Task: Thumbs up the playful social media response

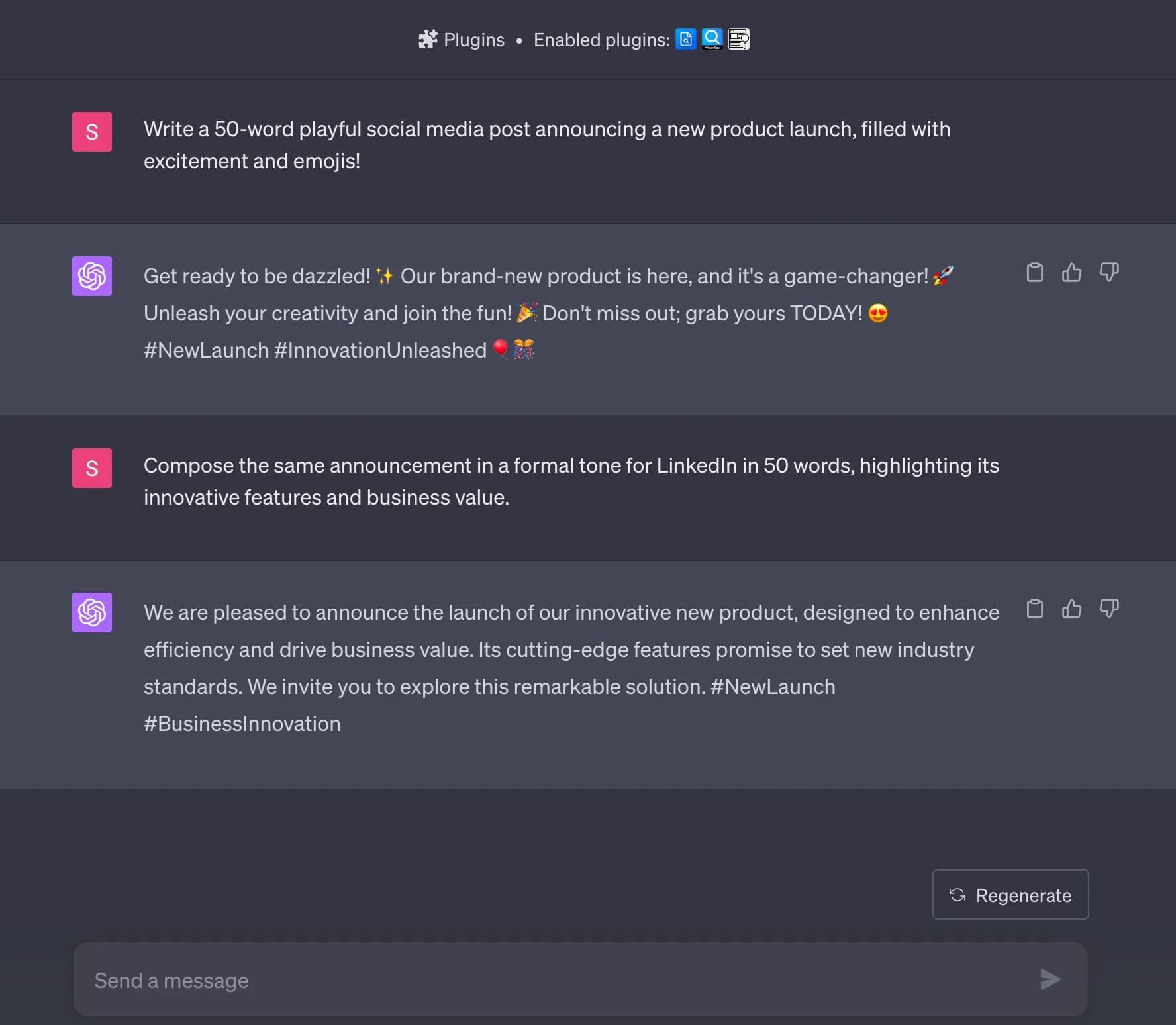Action: [1071, 272]
